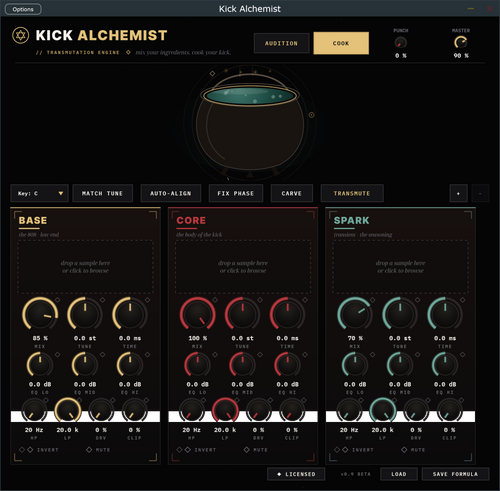Image resolution: width=500 pixels, height=491 pixels.
Task: Click the diamond marker beside BASE MIX knob
Action: [x=57, y=300]
